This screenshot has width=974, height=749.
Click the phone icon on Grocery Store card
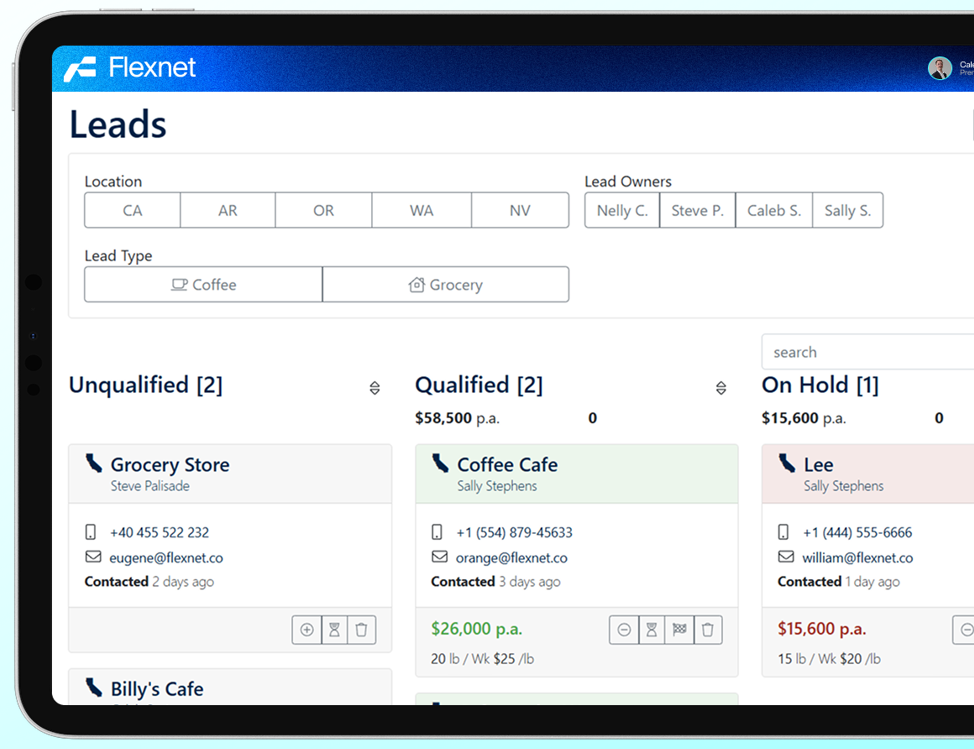tap(91, 532)
